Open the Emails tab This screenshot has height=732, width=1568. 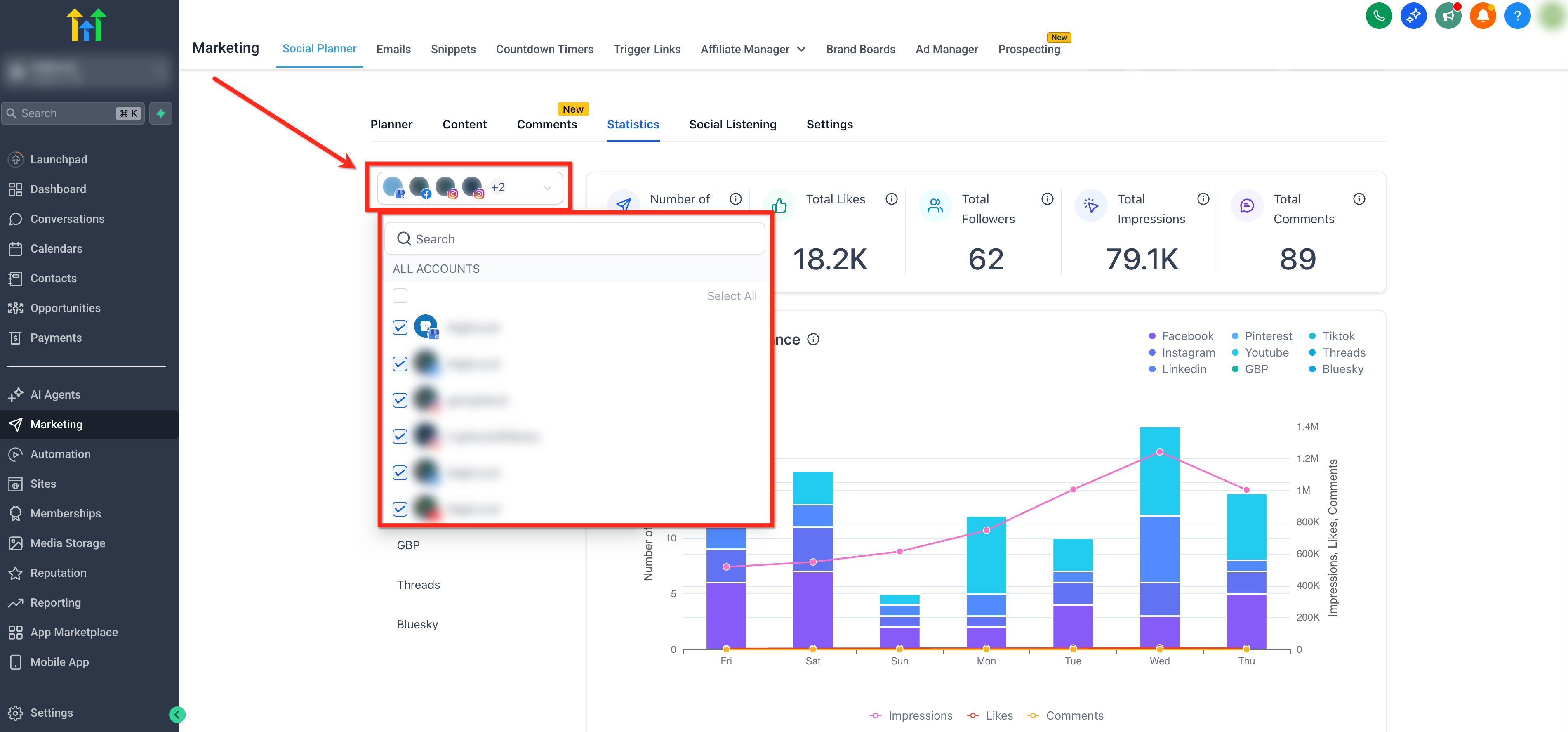pyautogui.click(x=393, y=50)
